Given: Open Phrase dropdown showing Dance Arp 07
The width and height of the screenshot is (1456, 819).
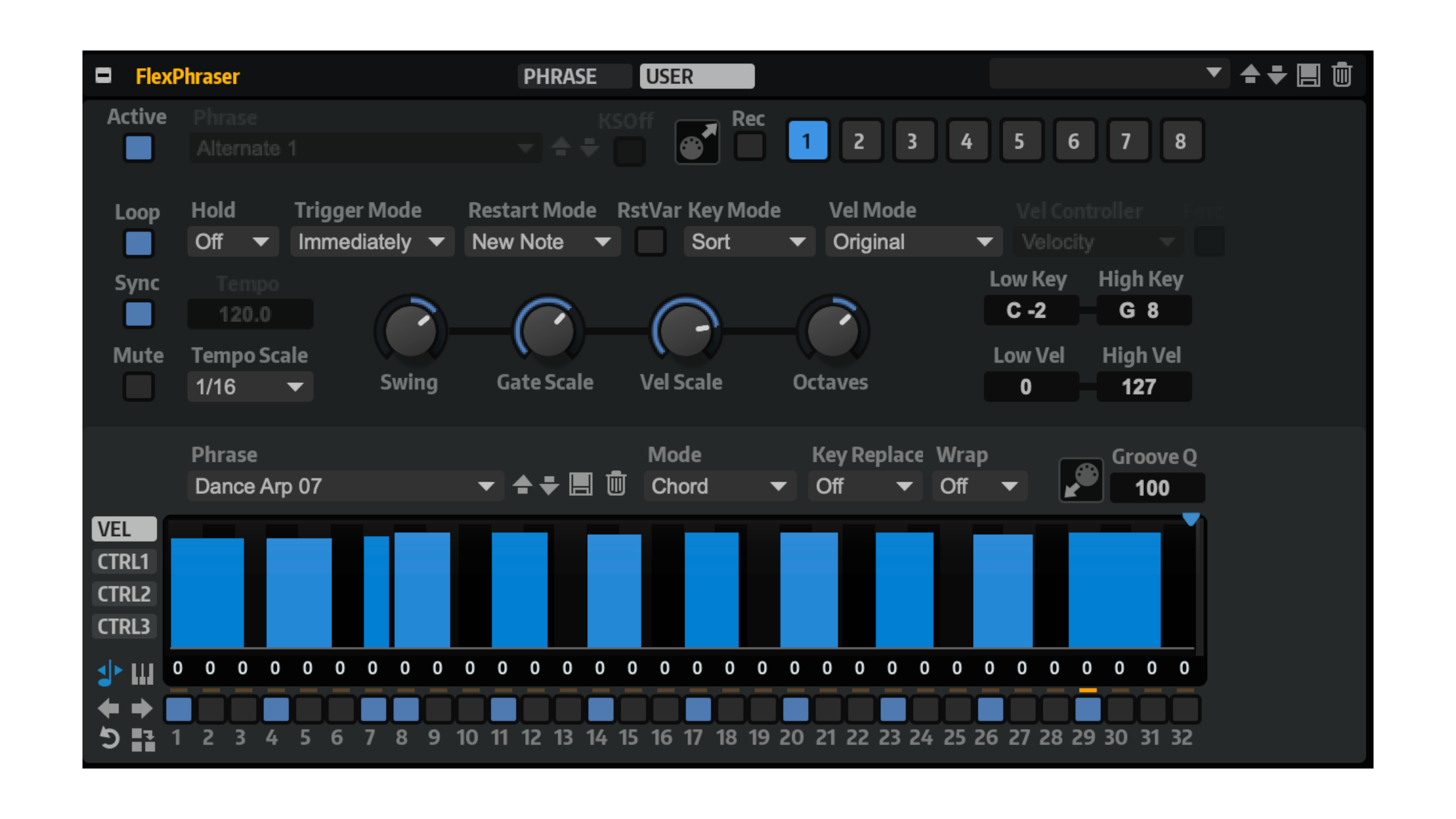Looking at the screenshot, I should (x=346, y=486).
